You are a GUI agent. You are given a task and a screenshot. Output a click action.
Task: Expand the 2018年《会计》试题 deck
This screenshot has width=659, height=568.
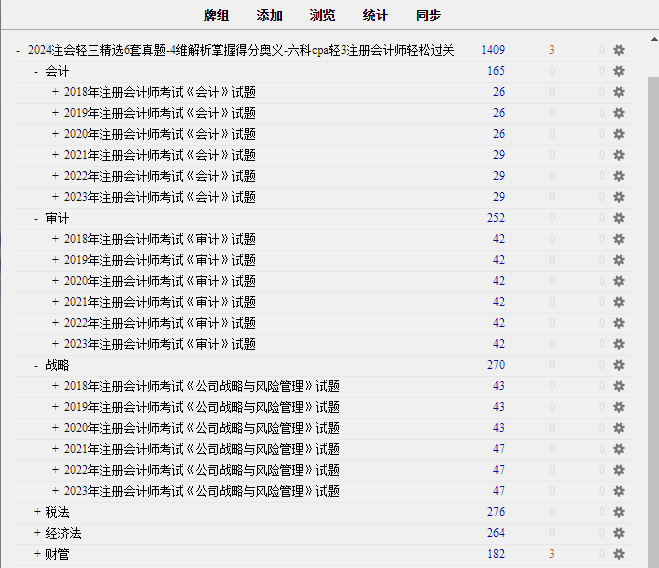(55, 92)
